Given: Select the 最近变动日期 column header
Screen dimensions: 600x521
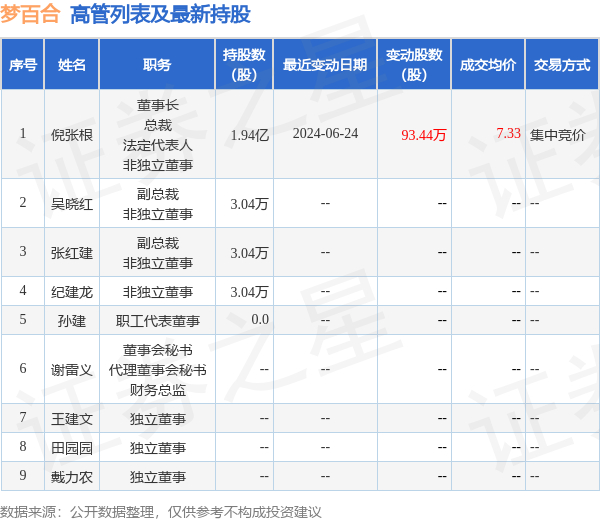Looking at the screenshot, I should pos(325,64).
